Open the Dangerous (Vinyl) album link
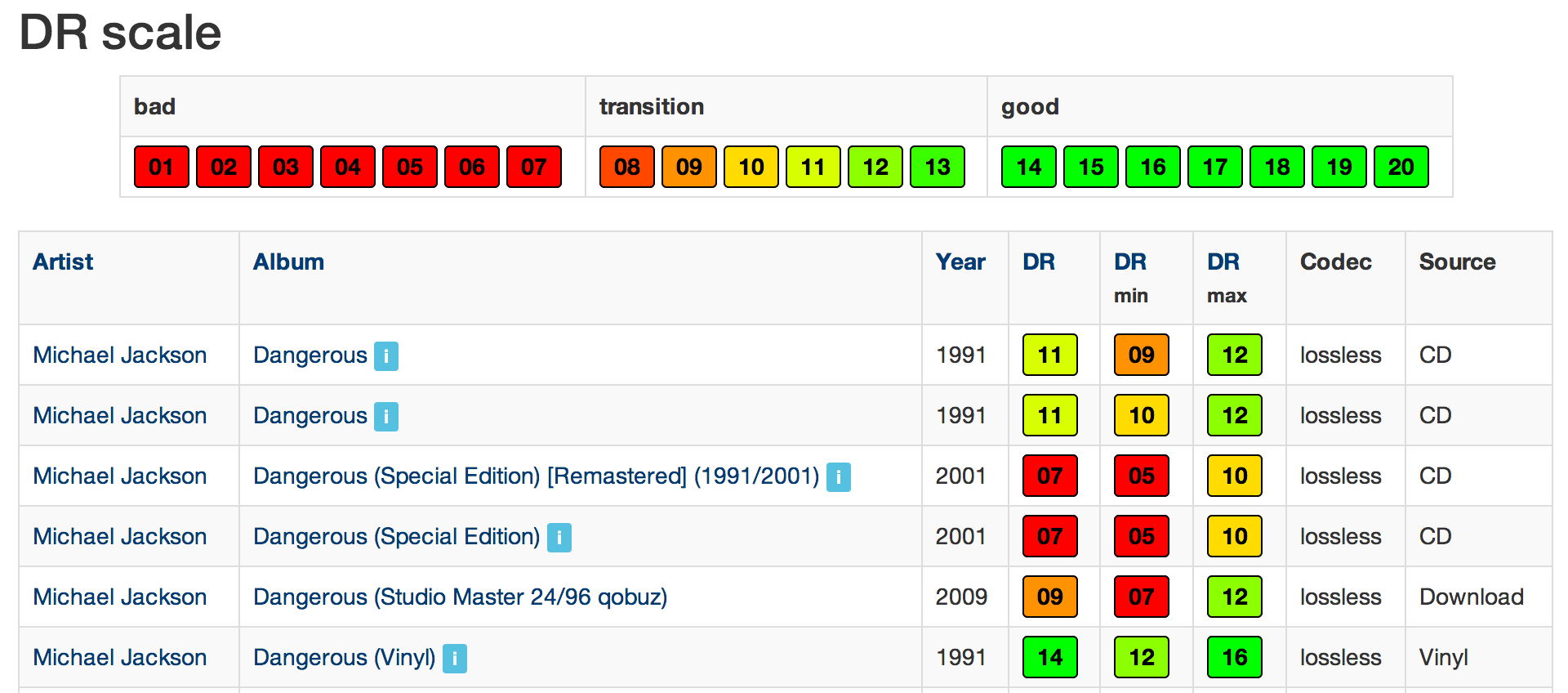This screenshot has width=1568, height=693. tap(344, 657)
